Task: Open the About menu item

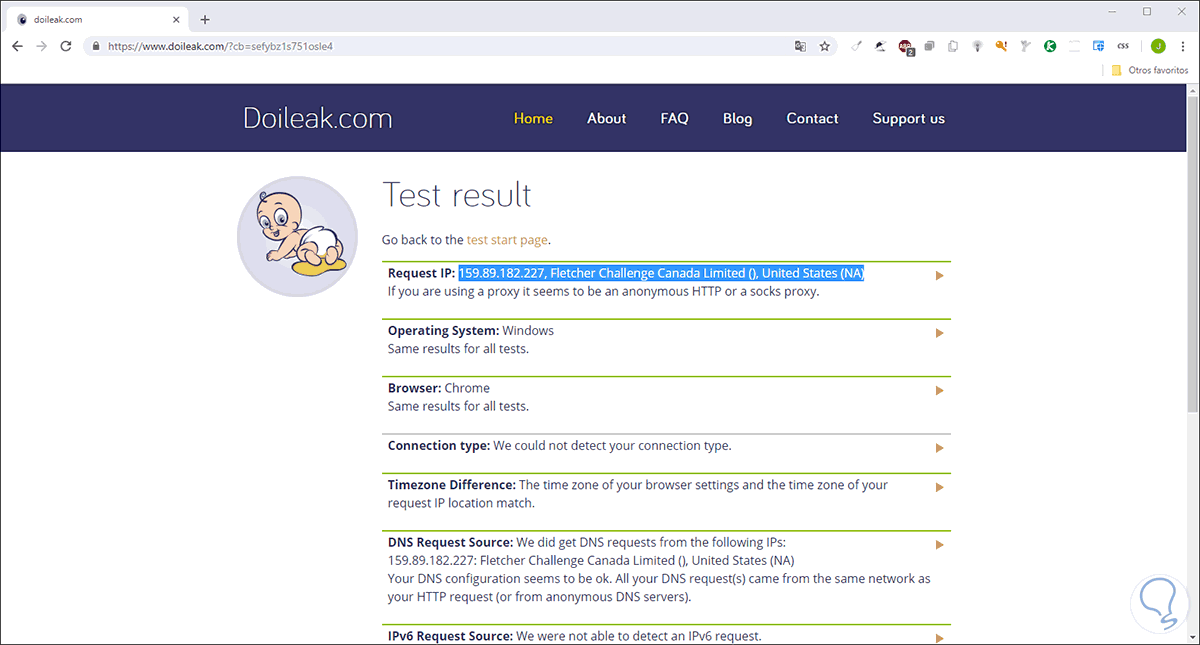Action: tap(606, 118)
